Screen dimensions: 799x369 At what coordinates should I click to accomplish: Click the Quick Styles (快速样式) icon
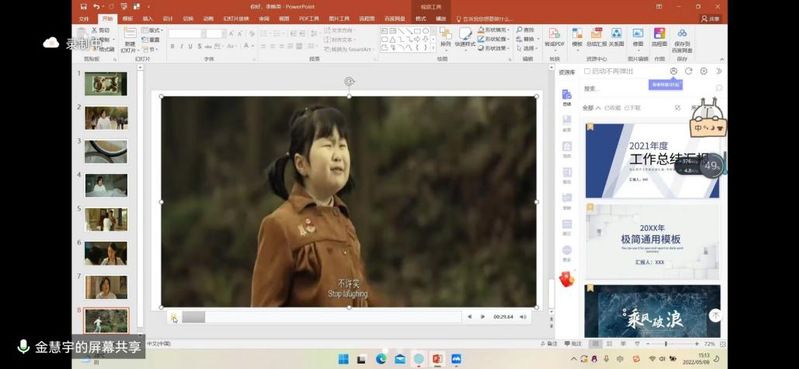coord(465,33)
